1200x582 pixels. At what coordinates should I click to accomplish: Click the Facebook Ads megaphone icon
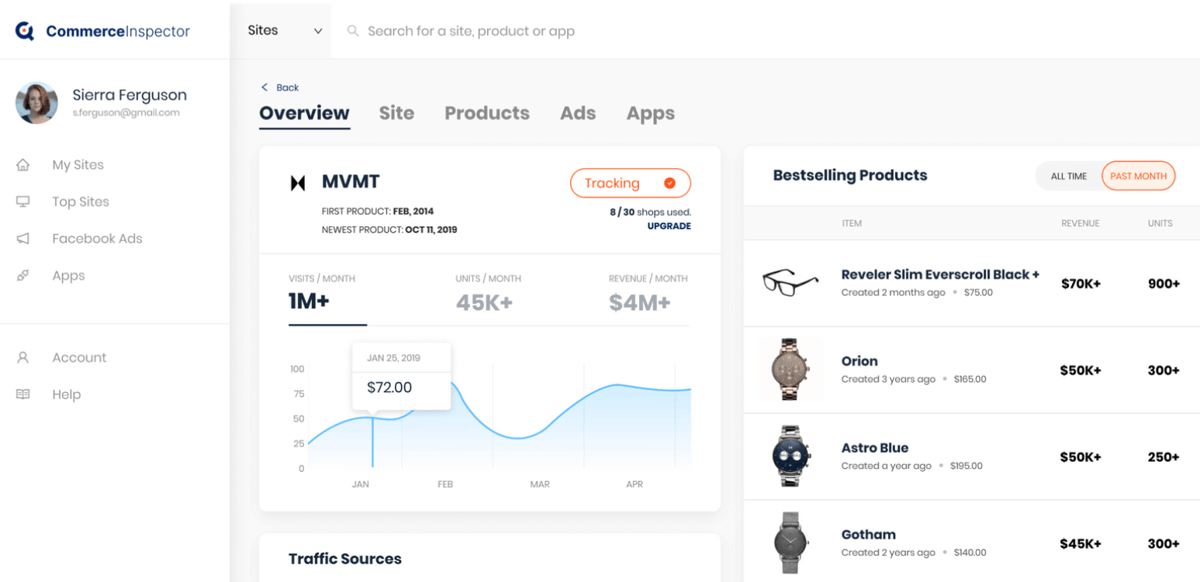(x=23, y=239)
